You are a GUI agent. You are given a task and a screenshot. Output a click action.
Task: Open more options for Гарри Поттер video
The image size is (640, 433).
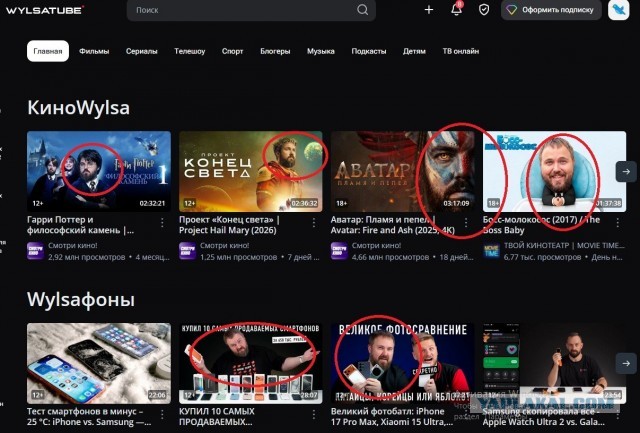(162, 222)
